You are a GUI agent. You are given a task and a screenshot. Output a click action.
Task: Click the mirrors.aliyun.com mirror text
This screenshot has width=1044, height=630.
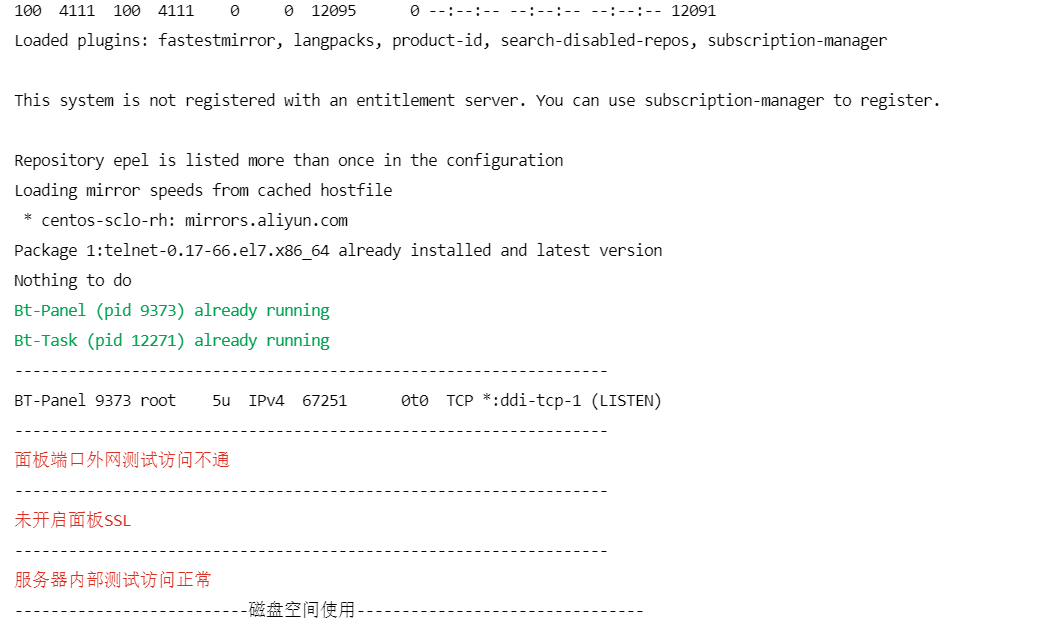(x=266, y=220)
